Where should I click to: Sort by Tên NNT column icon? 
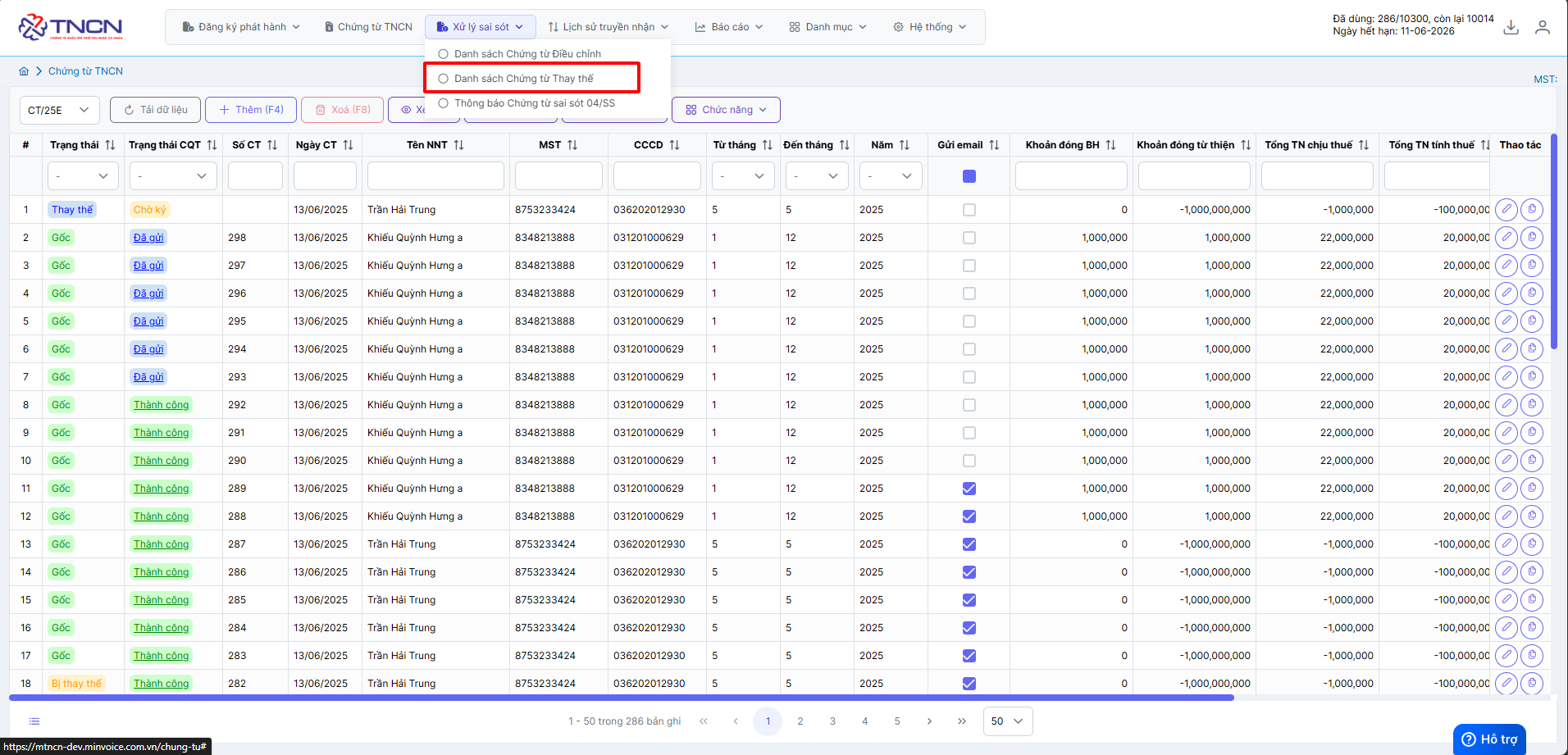pyautogui.click(x=458, y=145)
